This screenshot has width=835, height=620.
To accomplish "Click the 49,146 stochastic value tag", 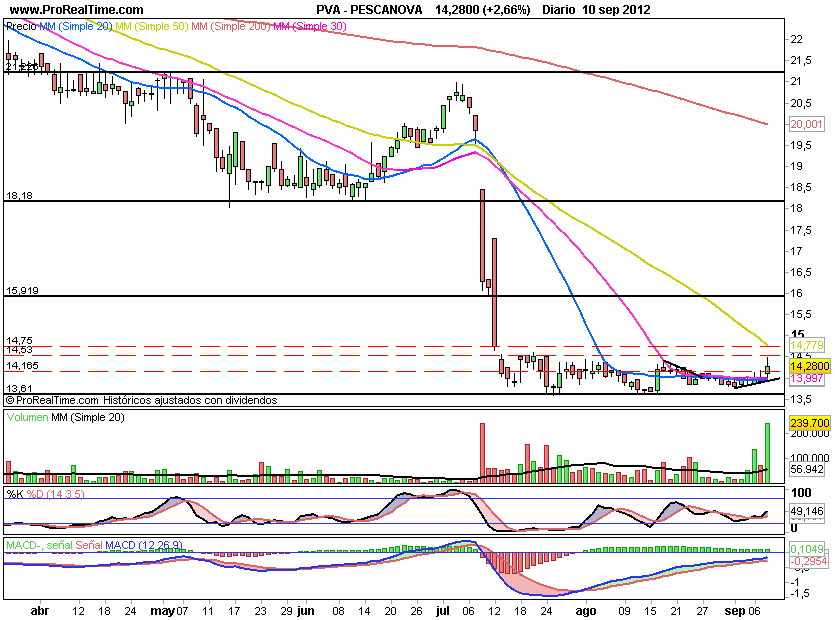I will 806,509.
